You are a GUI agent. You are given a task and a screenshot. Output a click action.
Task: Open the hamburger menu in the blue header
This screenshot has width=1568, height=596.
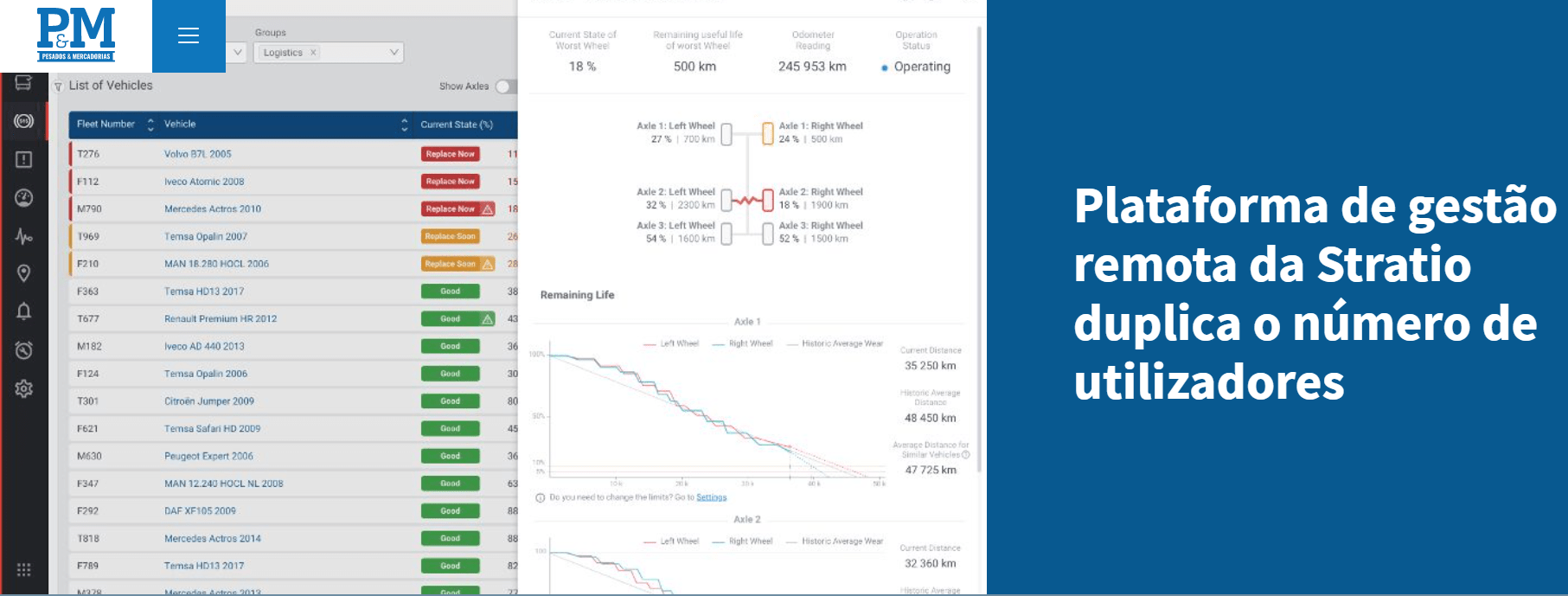pyautogui.click(x=189, y=35)
